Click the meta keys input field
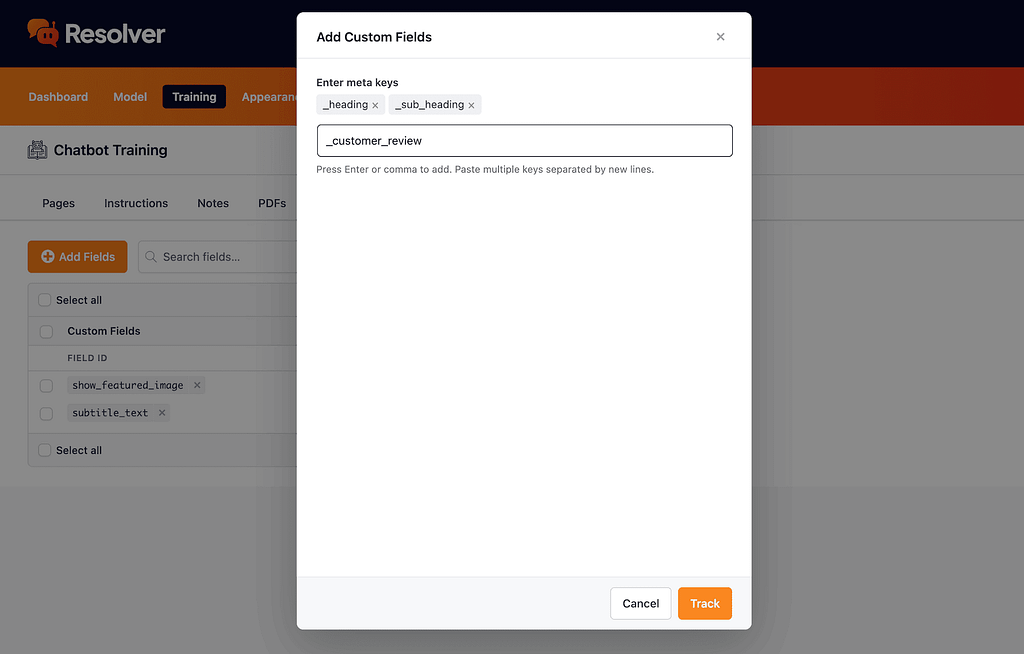The height and width of the screenshot is (654, 1024). (524, 140)
